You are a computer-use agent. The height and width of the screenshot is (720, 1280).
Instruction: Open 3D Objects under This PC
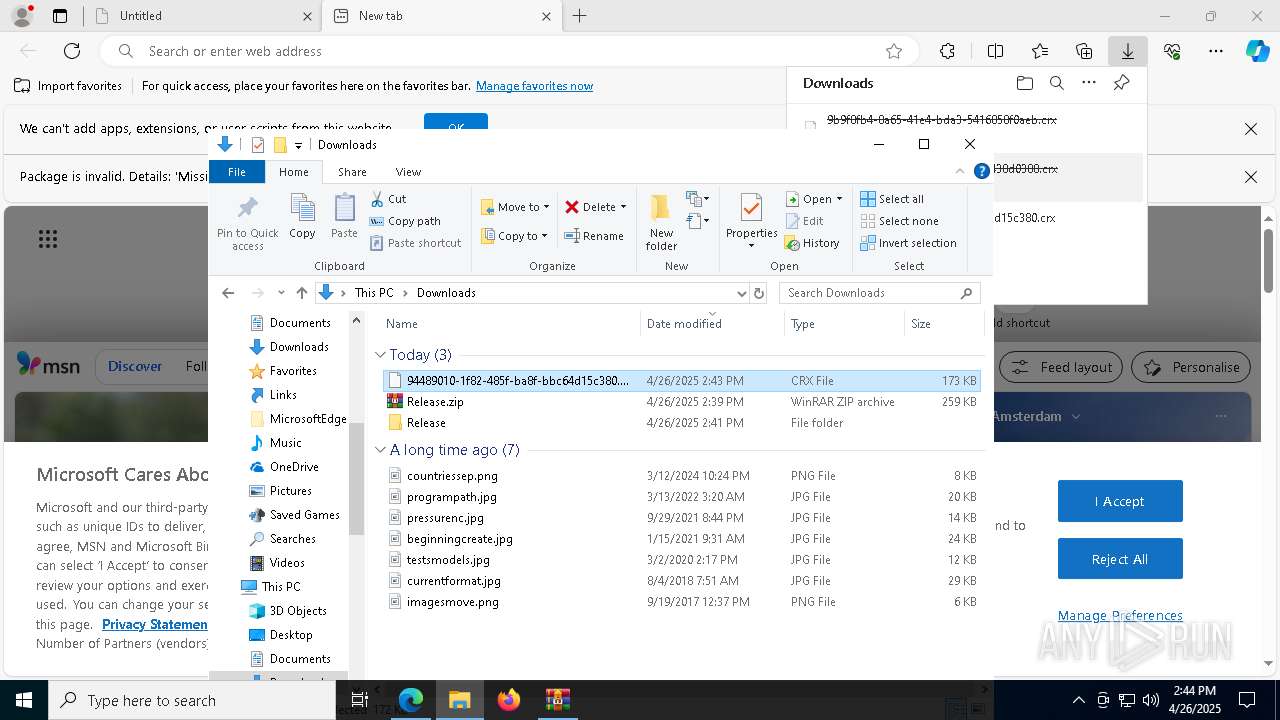298,611
